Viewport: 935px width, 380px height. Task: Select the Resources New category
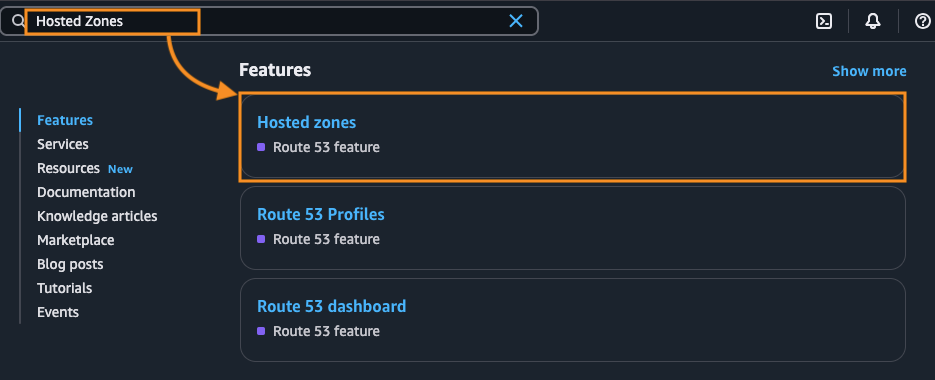(85, 168)
